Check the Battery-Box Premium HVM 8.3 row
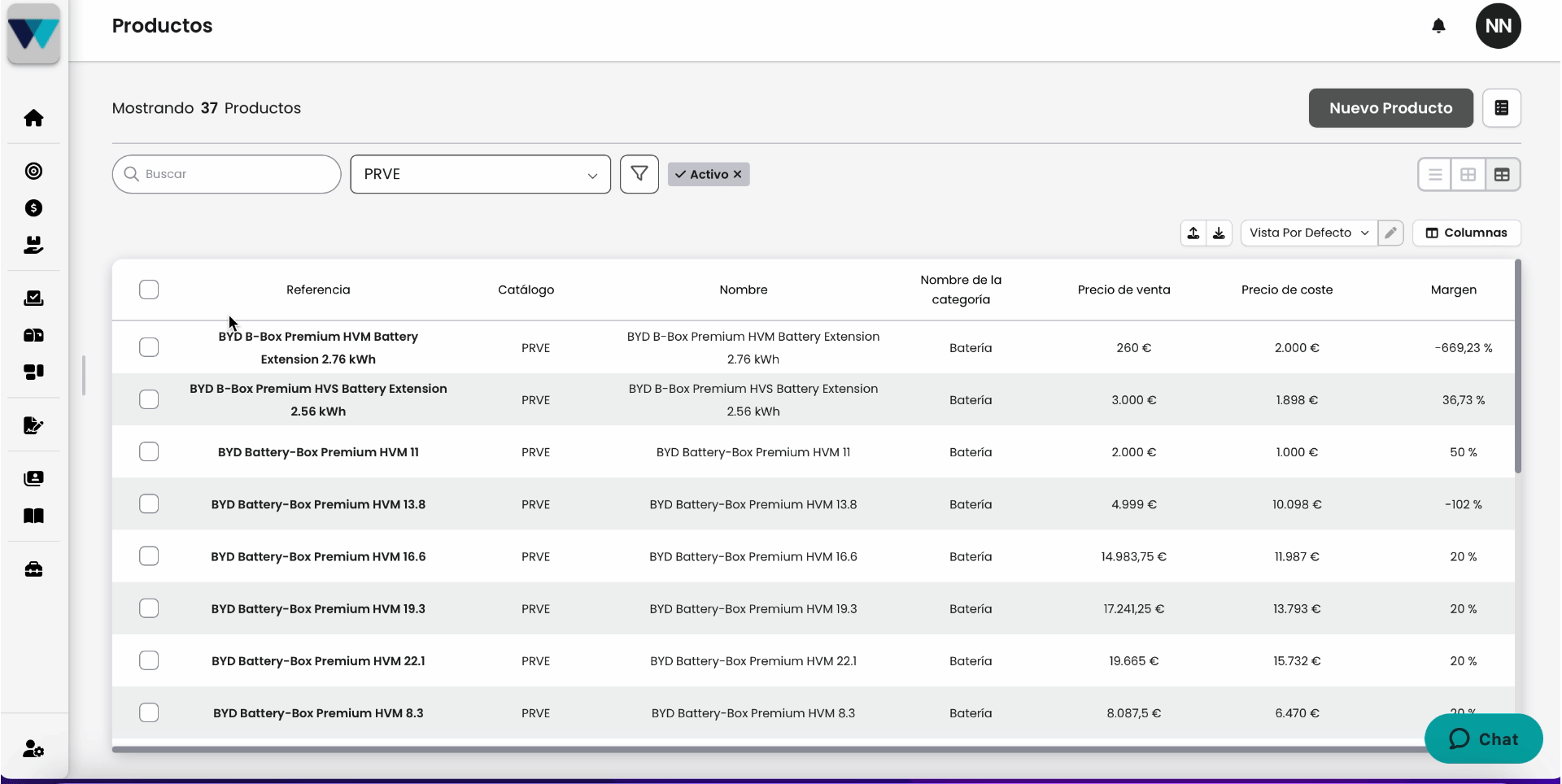The width and height of the screenshot is (1562, 784). 149,712
